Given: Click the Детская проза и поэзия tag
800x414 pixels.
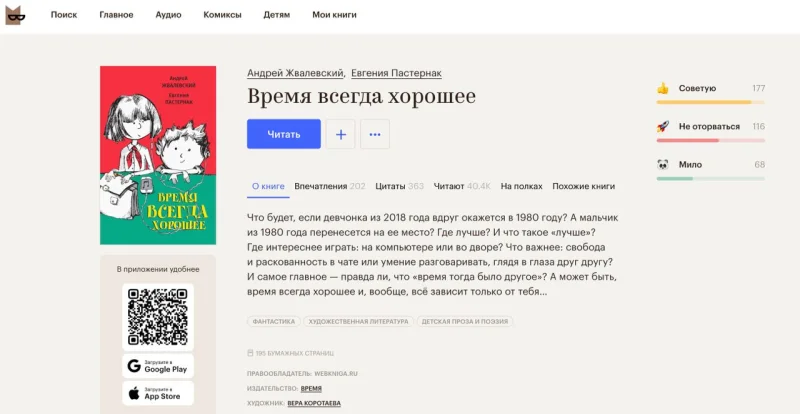Looking at the screenshot, I should 465,322.
